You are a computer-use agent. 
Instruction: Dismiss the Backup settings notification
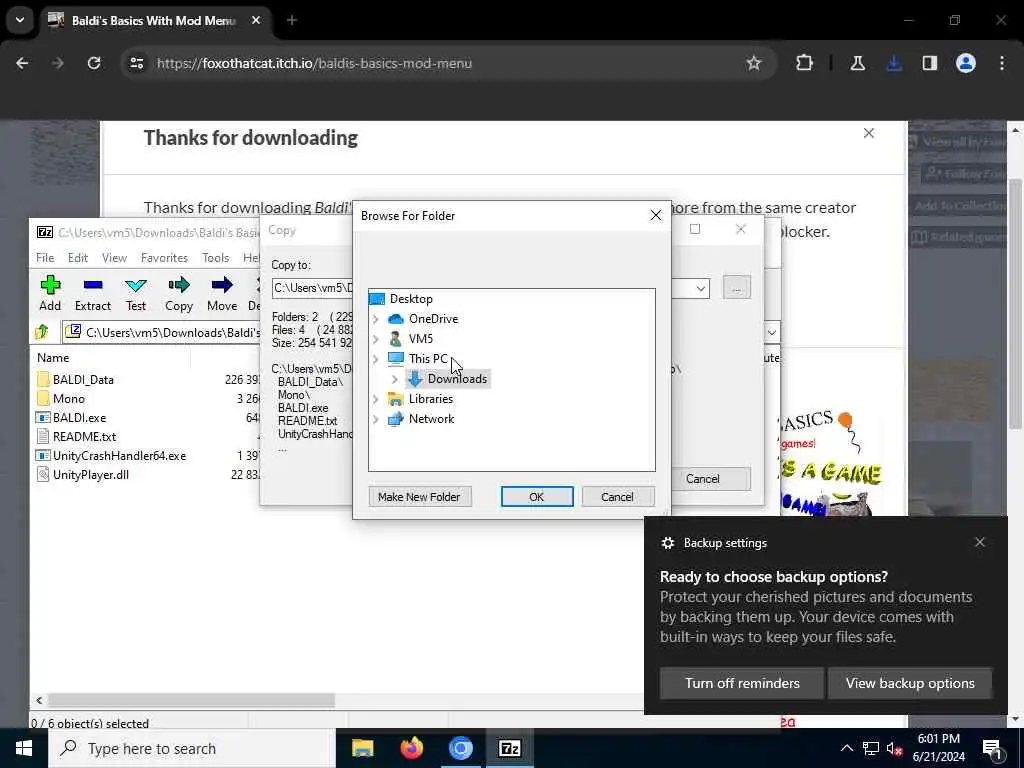[x=980, y=542]
